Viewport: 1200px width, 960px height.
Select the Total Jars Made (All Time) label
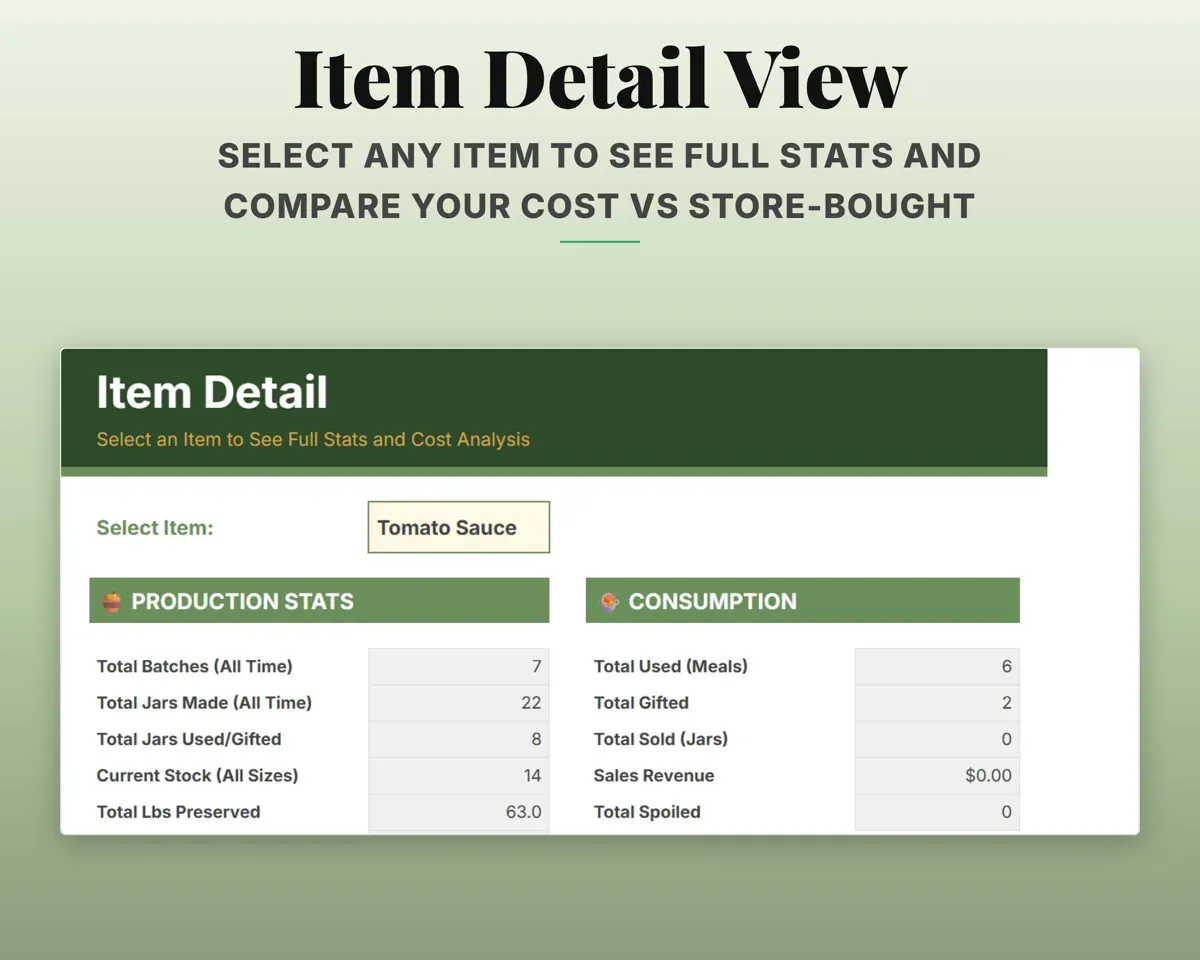(x=204, y=703)
